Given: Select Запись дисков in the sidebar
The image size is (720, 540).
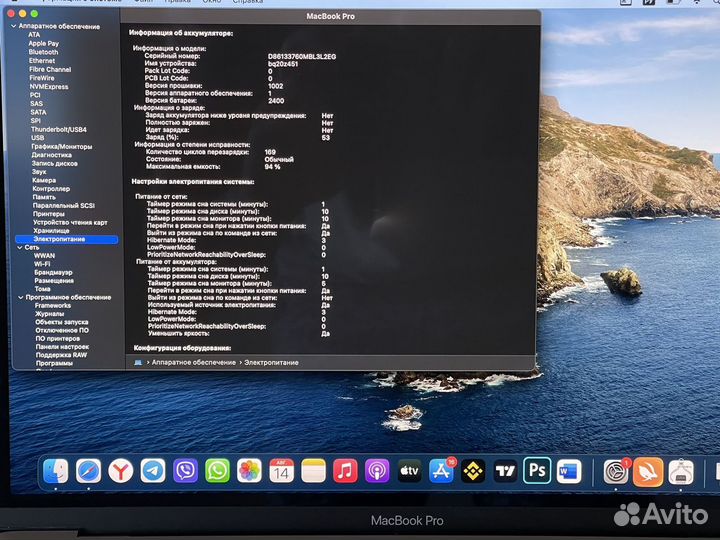Looking at the screenshot, I should (x=55, y=163).
